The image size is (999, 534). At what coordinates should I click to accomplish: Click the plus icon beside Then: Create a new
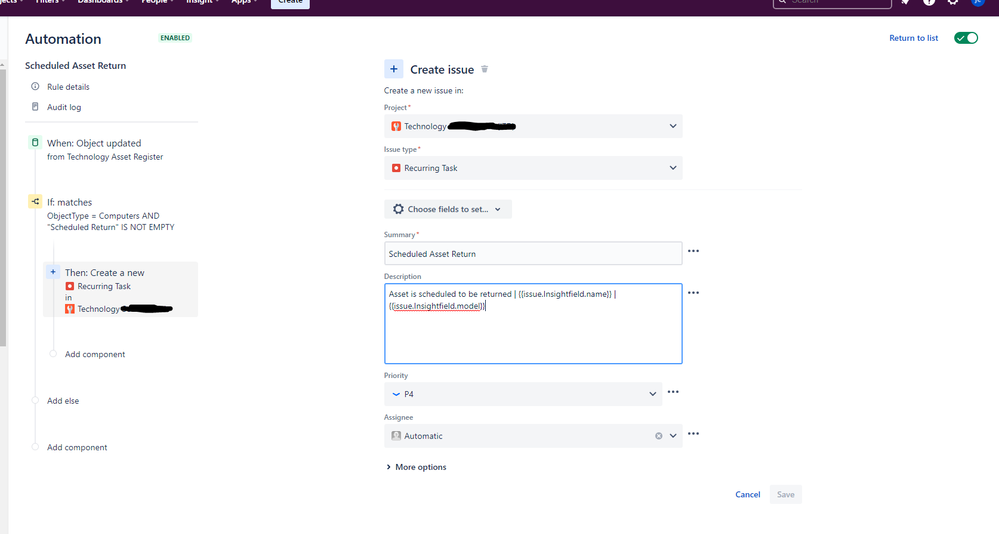[x=53, y=272]
